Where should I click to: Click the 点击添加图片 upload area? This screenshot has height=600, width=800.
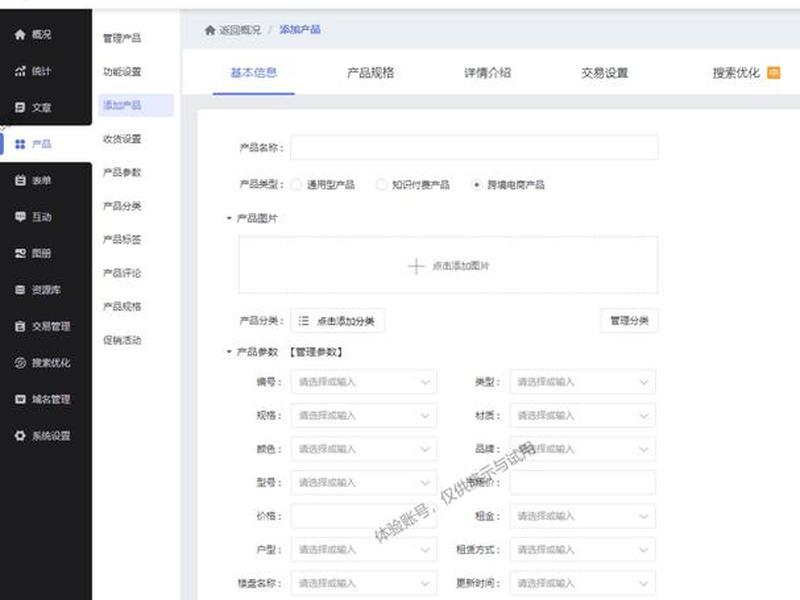pyautogui.click(x=448, y=265)
